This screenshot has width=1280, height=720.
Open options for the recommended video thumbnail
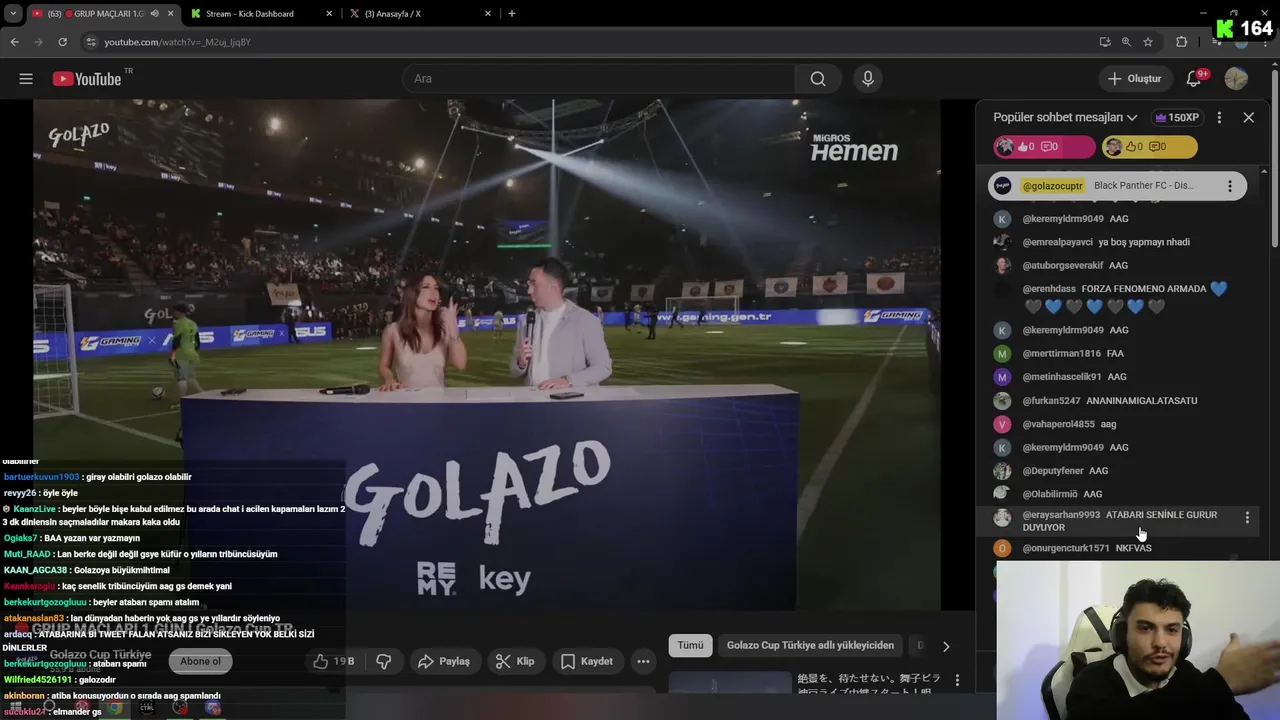957,680
